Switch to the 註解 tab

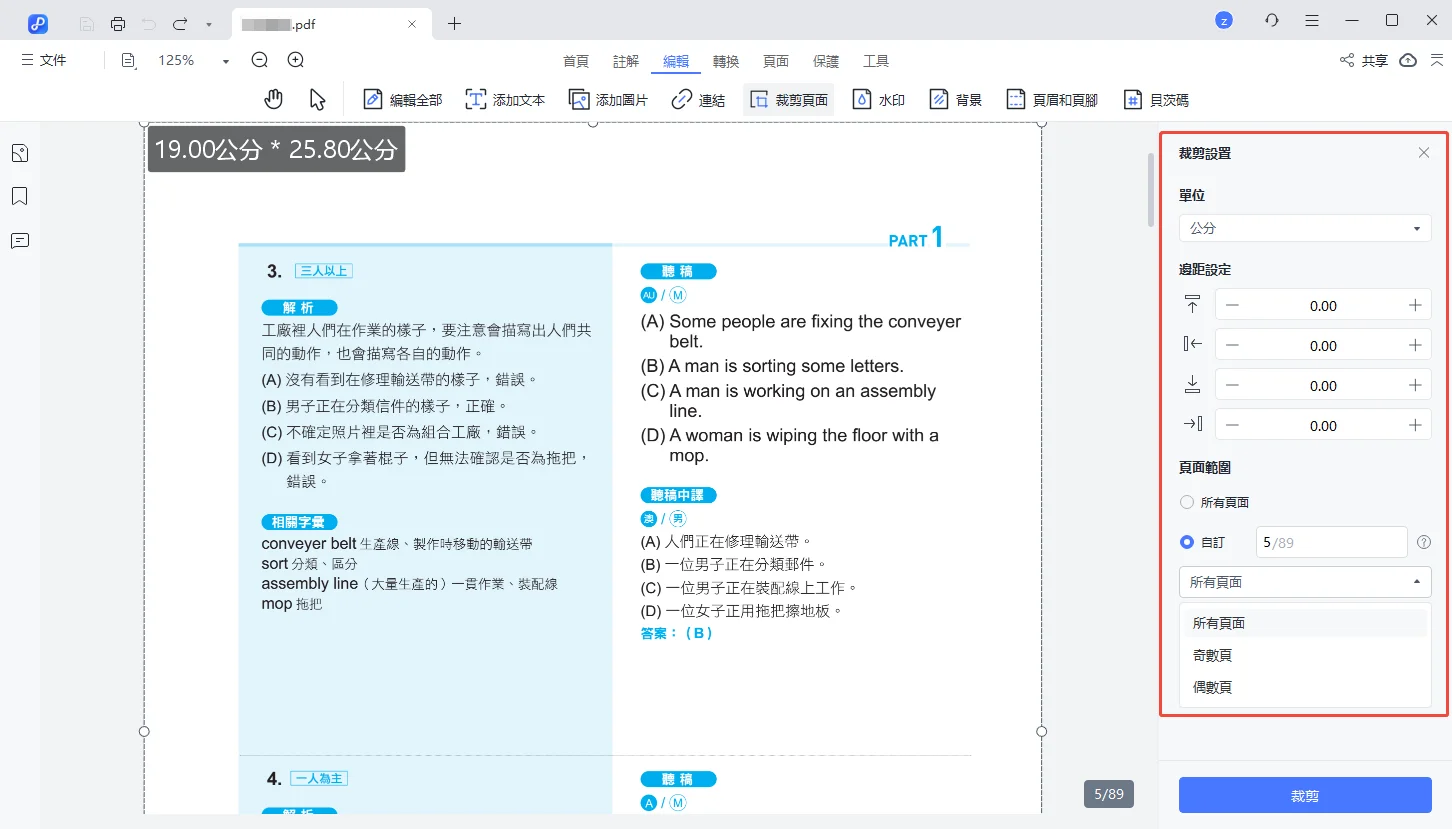coord(626,61)
